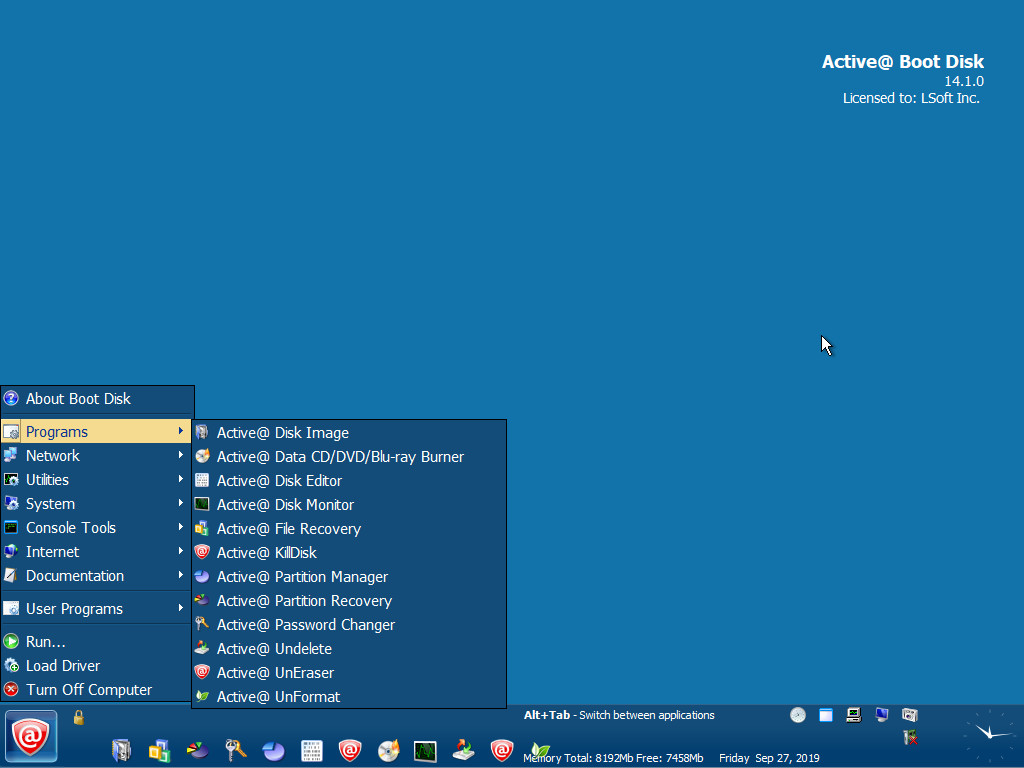Open the computer monitor-graph tray icon
The width and height of the screenshot is (1024, 768).
[854, 715]
